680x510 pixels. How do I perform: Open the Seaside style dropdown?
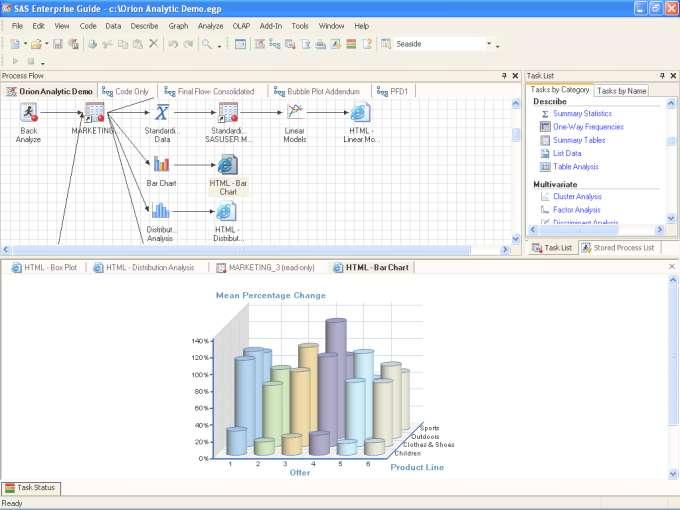point(489,44)
